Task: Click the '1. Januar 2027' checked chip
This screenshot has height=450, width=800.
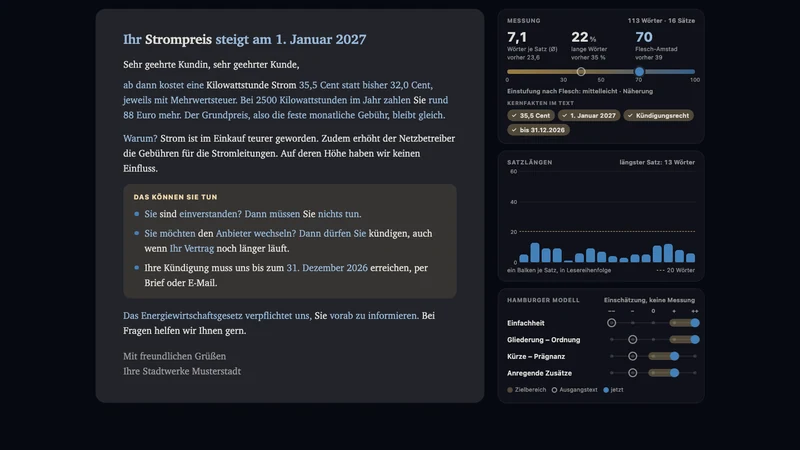Action: (x=589, y=115)
